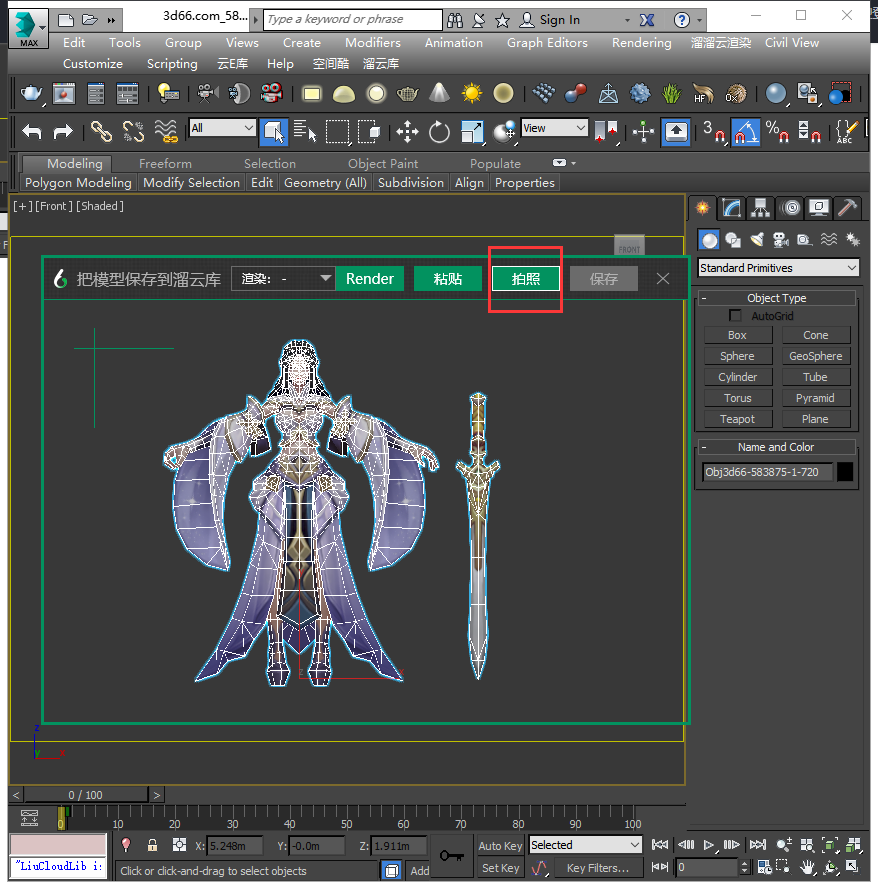The width and height of the screenshot is (878, 889).
Task: Click the keyword search box
Action: 353,20
